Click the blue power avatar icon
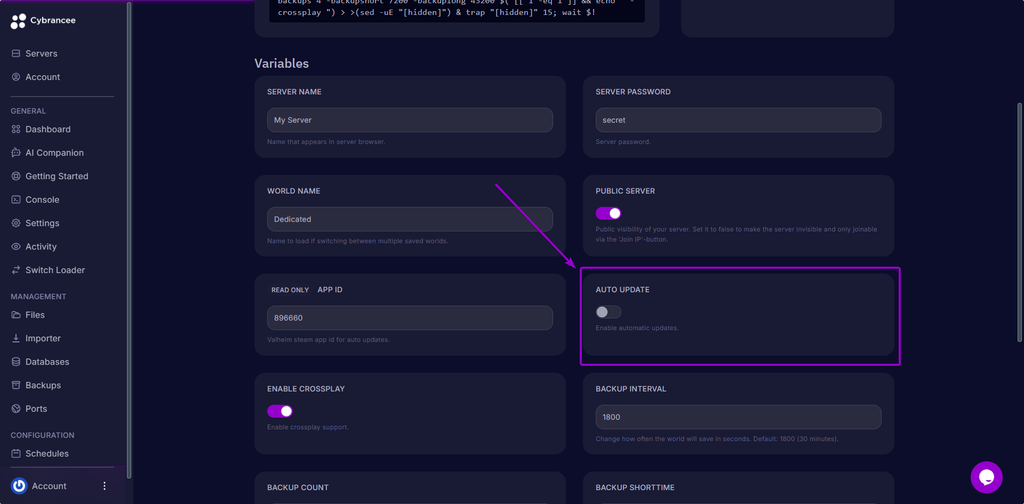This screenshot has width=1024, height=504. click(19, 486)
